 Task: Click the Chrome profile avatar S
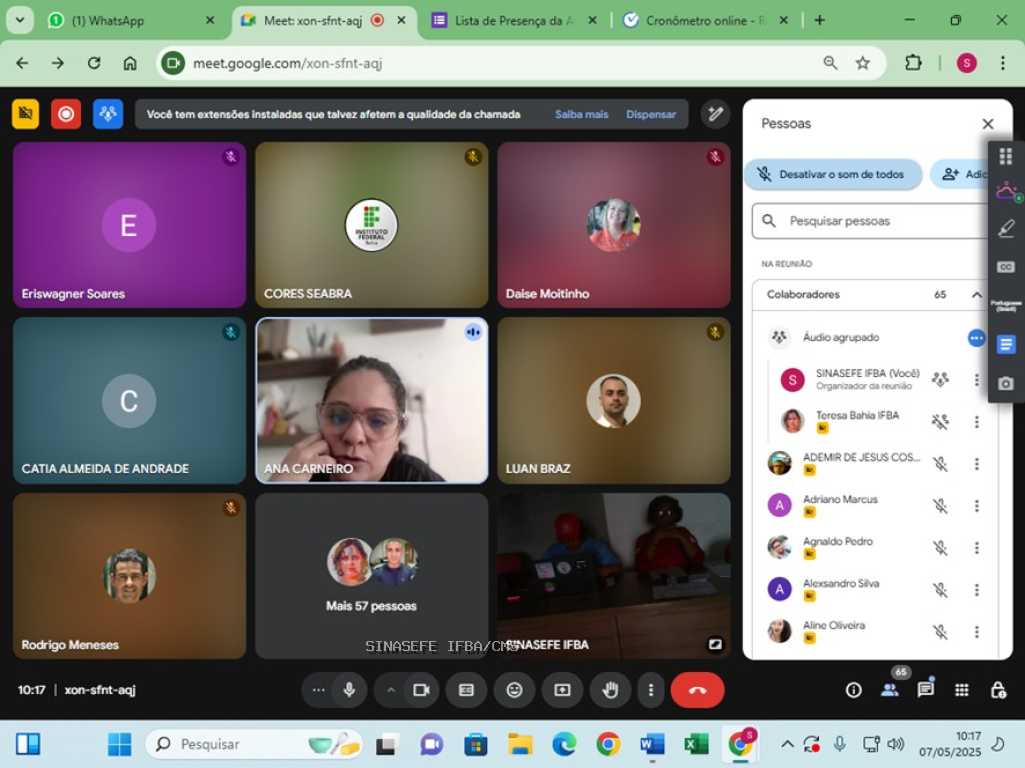pos(967,63)
